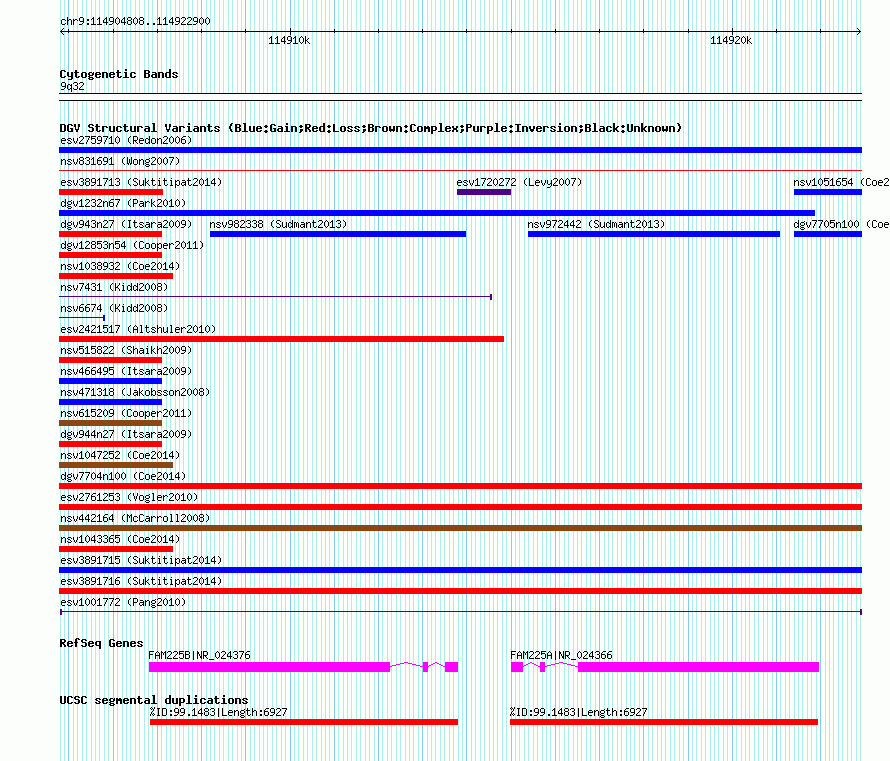Click the DGV Structural Variants track title
Viewport: 890px width, 761px height.
(x=371, y=128)
